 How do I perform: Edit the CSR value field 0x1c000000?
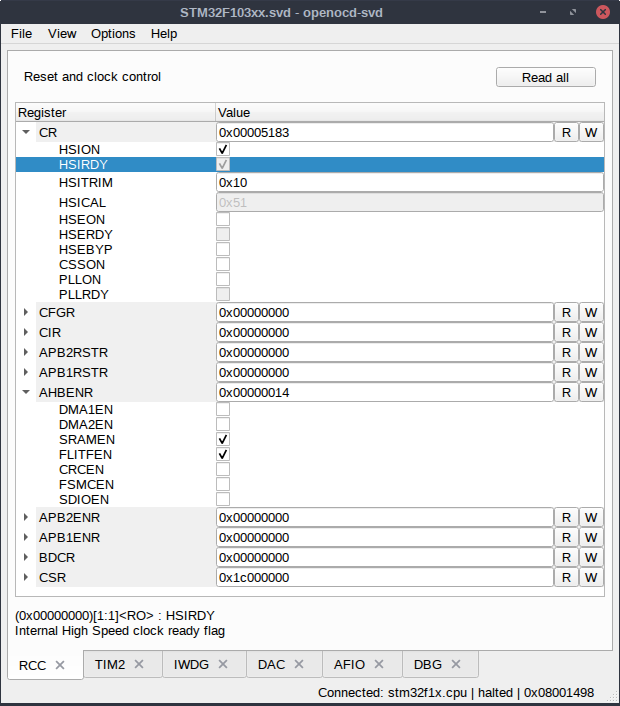(x=385, y=578)
